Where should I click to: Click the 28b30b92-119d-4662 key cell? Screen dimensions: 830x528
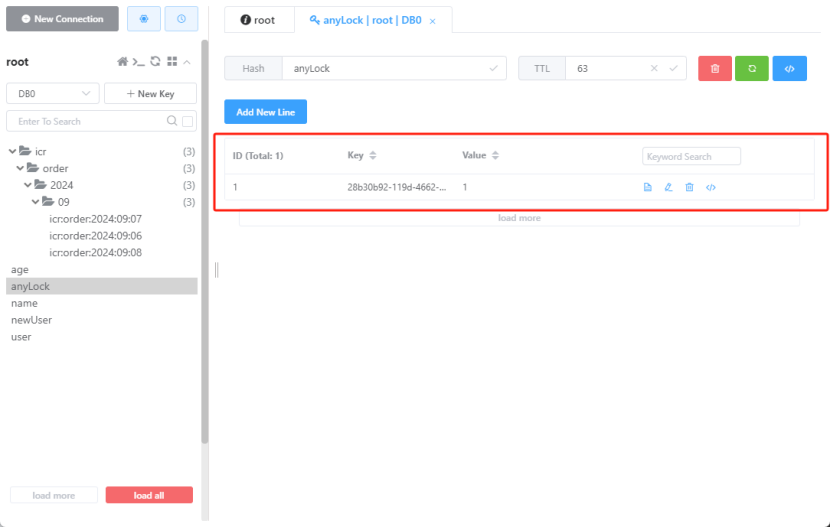click(x=396, y=187)
